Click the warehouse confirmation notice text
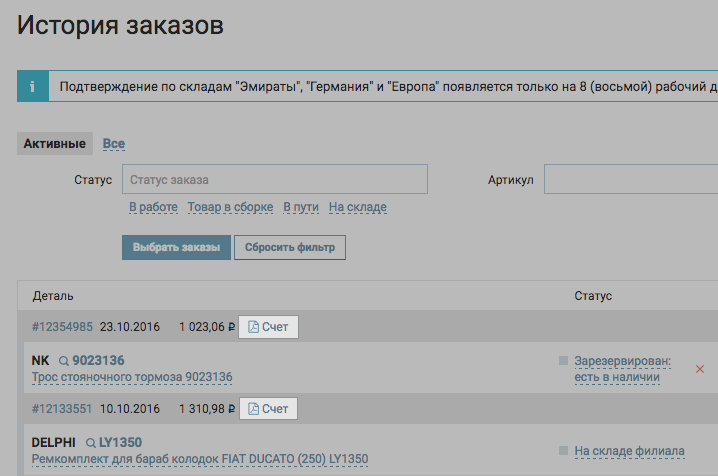This screenshot has height=476, width=718. [x=388, y=87]
